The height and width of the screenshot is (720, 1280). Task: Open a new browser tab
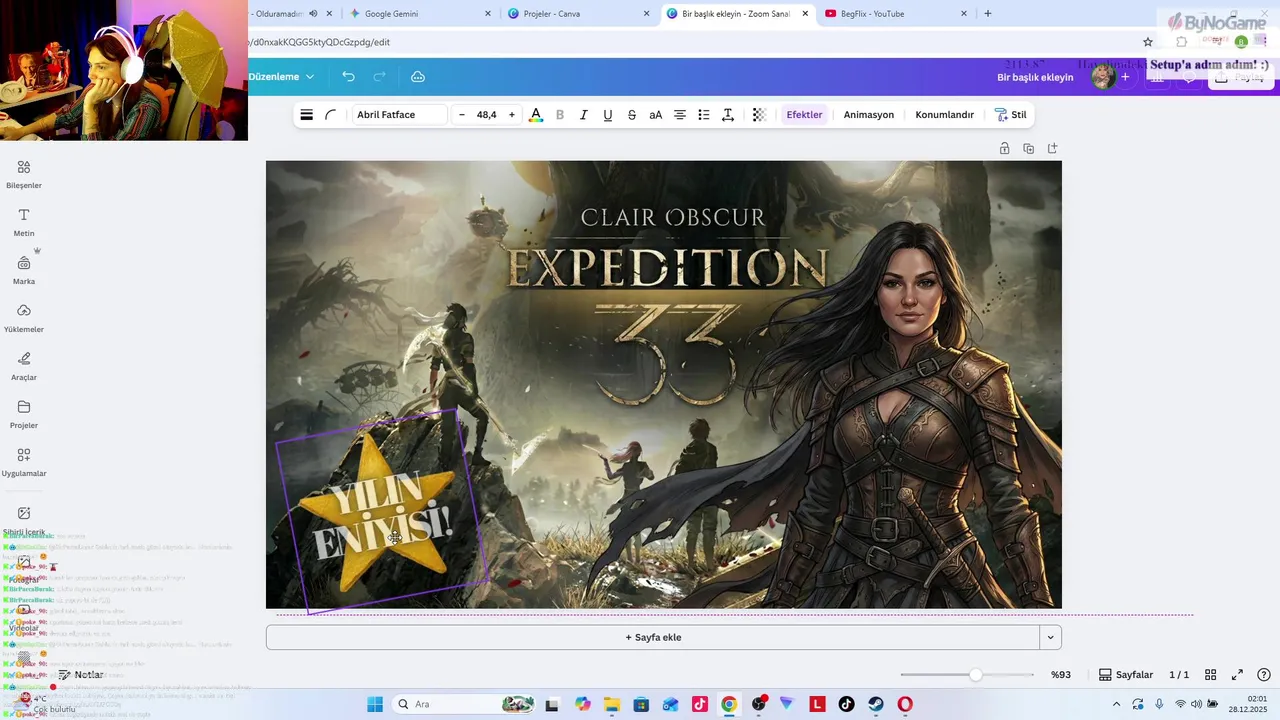(x=988, y=14)
